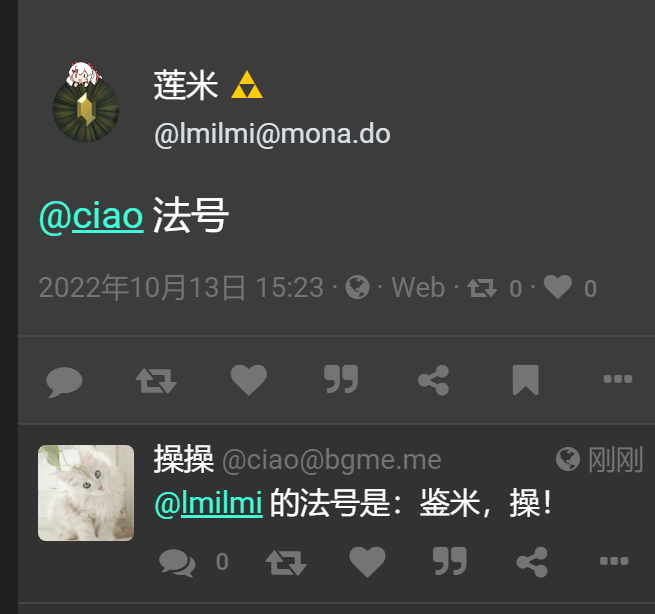This screenshot has width=655, height=614.
Task: Bookmark 莲米's main post
Action: [526, 380]
